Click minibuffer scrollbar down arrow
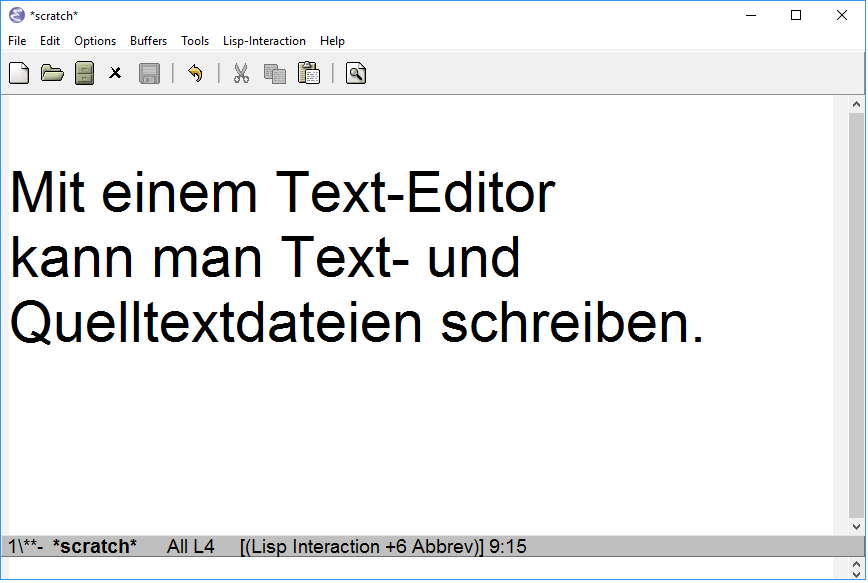Viewport: 868px width, 583px height. coord(856,575)
